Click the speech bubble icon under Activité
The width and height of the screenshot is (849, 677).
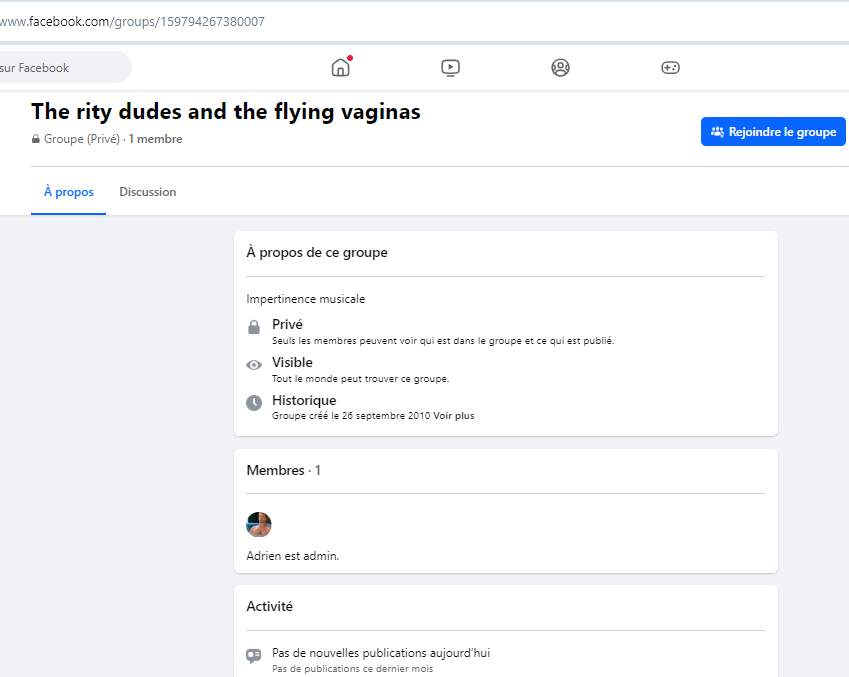(x=254, y=656)
